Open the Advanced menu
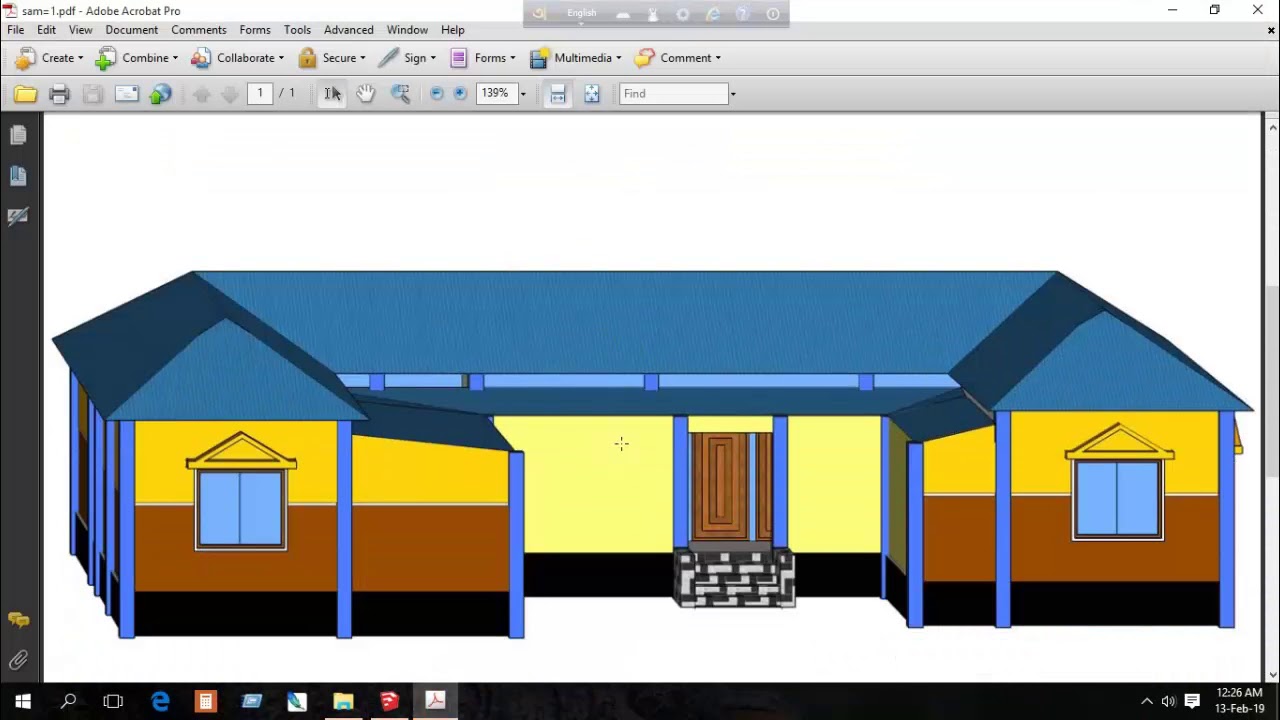The width and height of the screenshot is (1280, 720). (x=349, y=30)
